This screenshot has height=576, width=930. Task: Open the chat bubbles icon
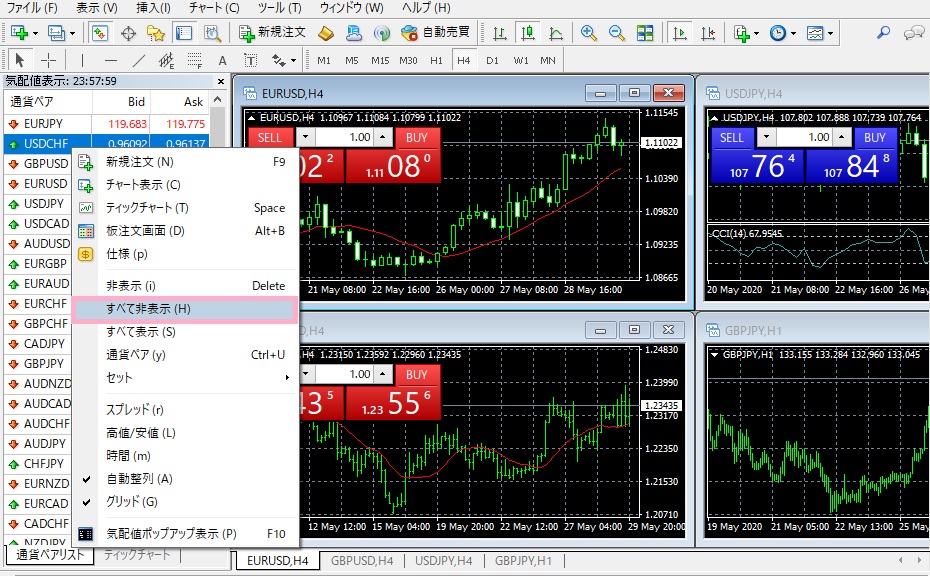914,33
